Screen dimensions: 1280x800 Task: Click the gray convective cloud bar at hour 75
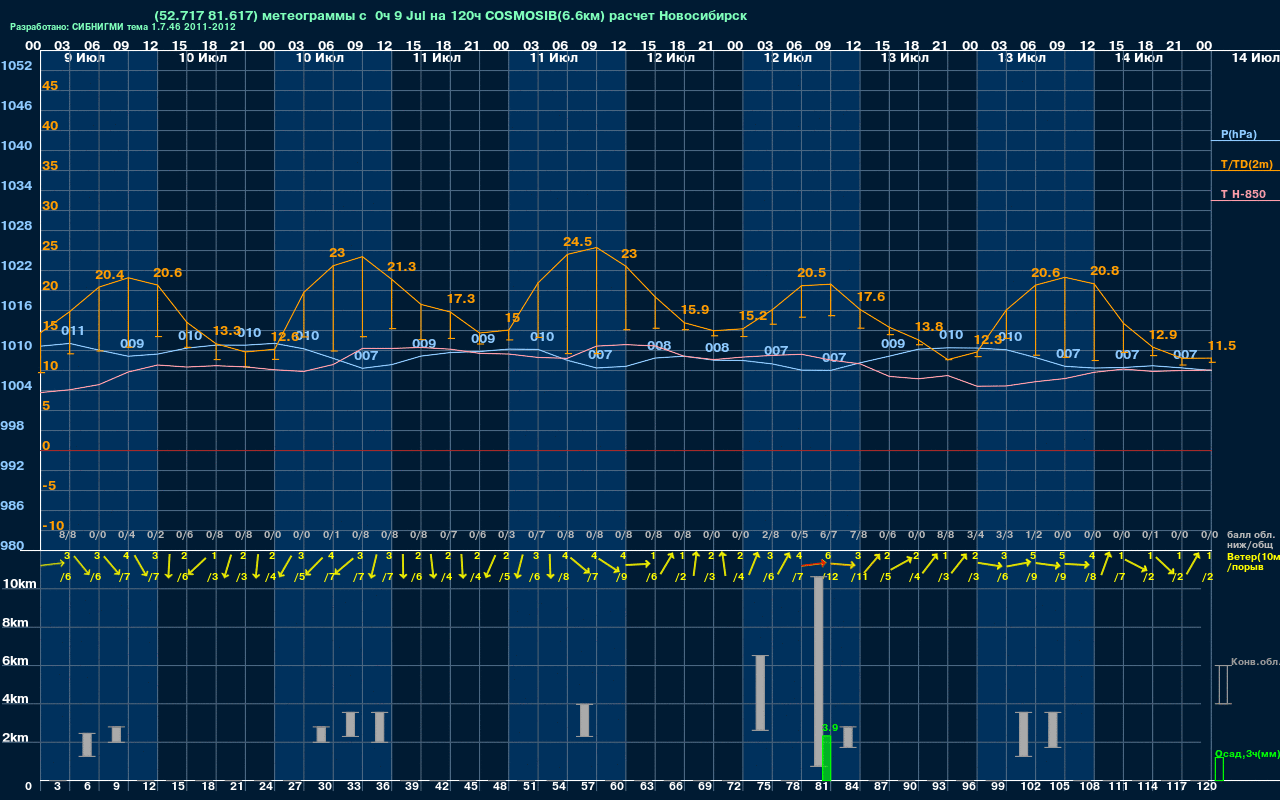760,693
